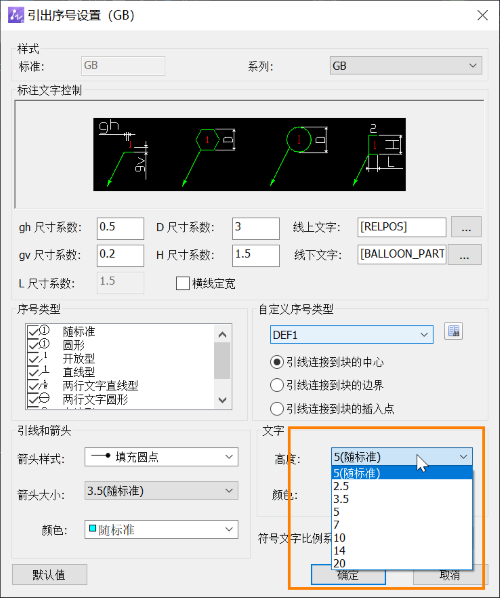
Task: Click the gh 尺寸系数 input field
Action: click(120, 228)
